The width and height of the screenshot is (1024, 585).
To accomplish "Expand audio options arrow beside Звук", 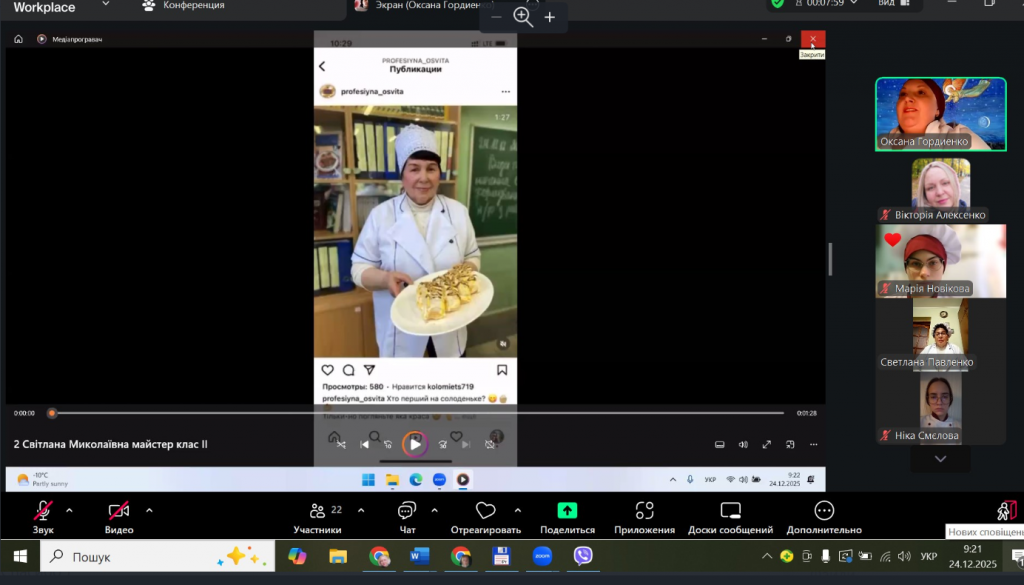I will point(69,510).
